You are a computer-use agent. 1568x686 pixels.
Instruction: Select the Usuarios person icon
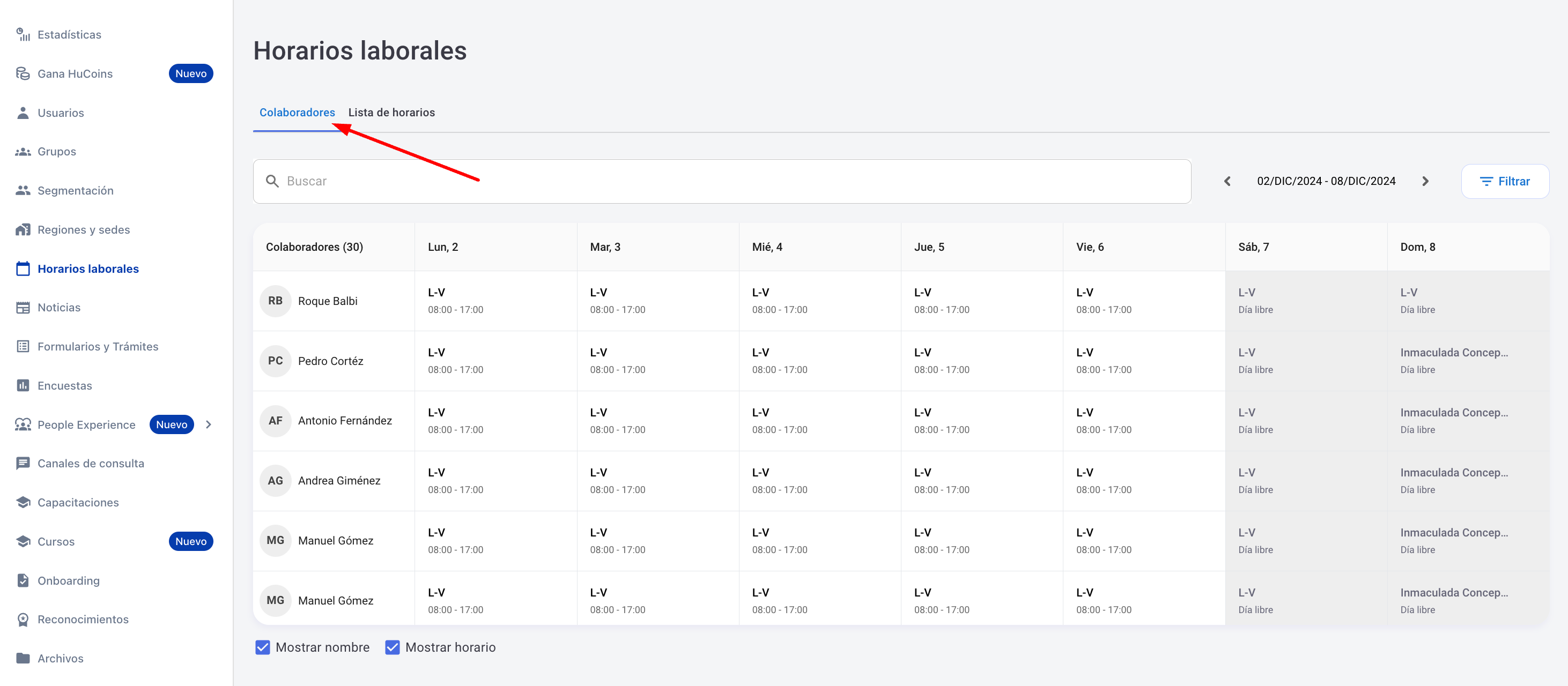coord(23,113)
